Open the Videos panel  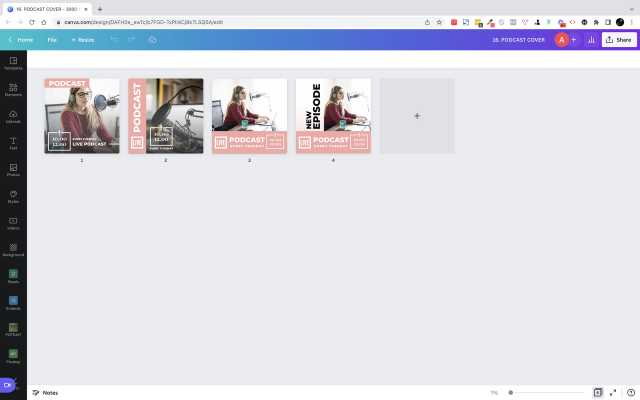tap(13, 223)
